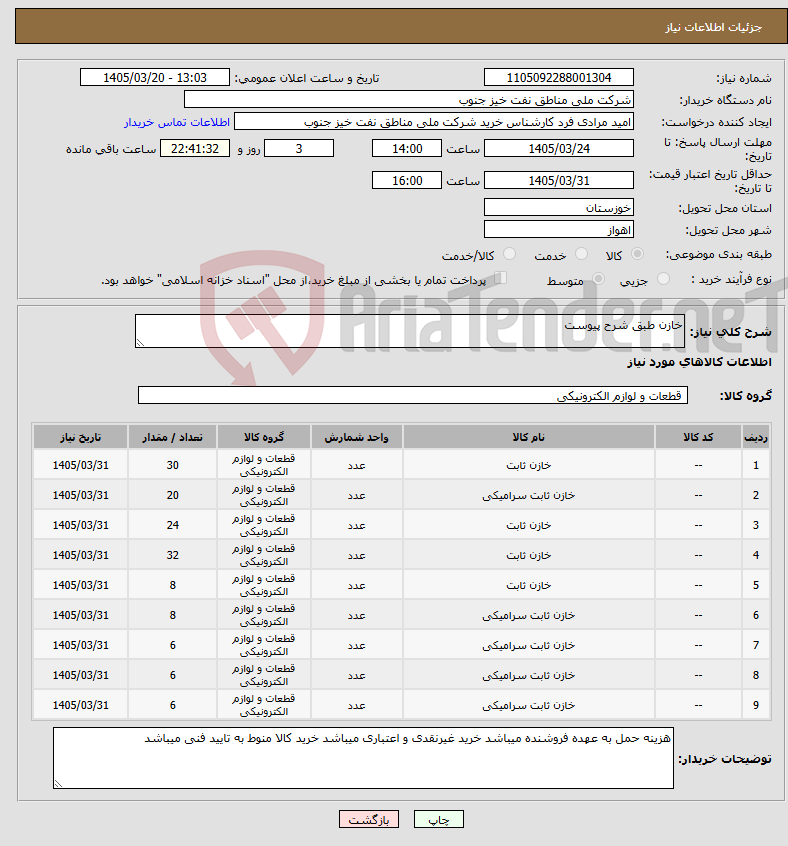Click the گروه کالا field قطعات و لوازم الکترونیکی
Screen dimensions: 788x846
413,395
